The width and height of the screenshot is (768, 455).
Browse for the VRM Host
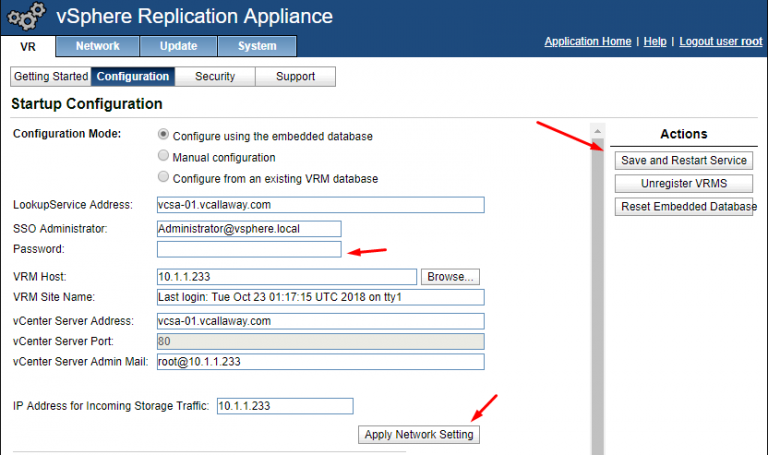point(451,276)
